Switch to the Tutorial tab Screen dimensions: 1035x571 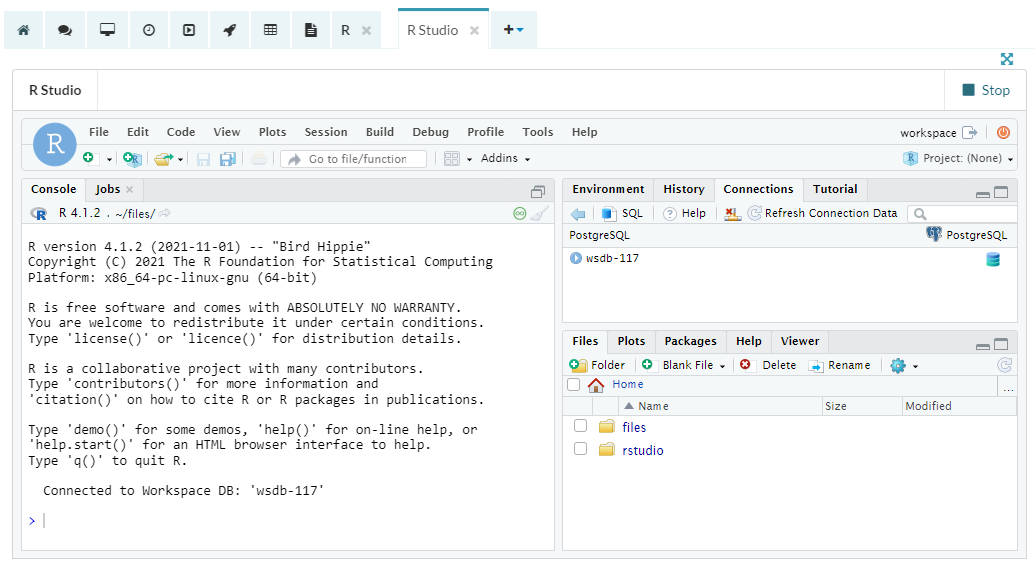tap(835, 189)
